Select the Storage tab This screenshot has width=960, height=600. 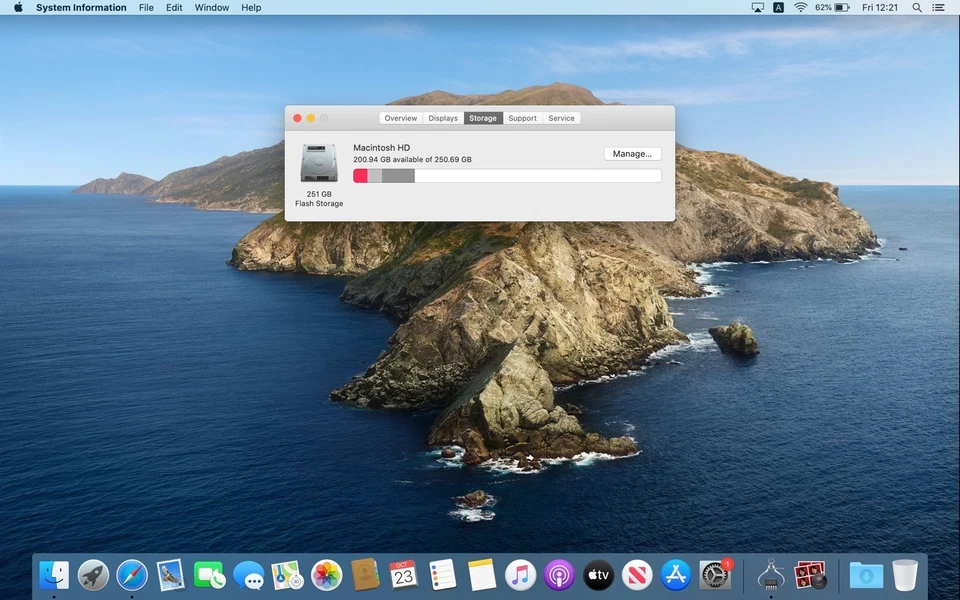pos(483,118)
